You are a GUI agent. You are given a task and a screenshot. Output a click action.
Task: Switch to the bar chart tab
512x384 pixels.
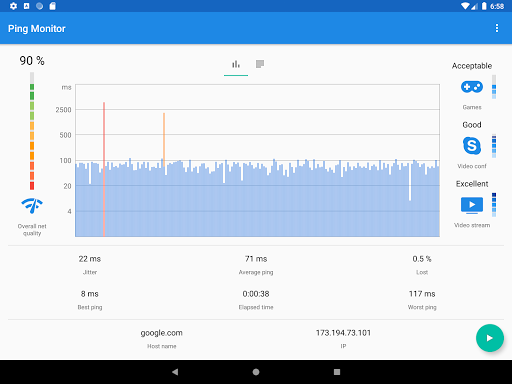[x=236, y=64]
